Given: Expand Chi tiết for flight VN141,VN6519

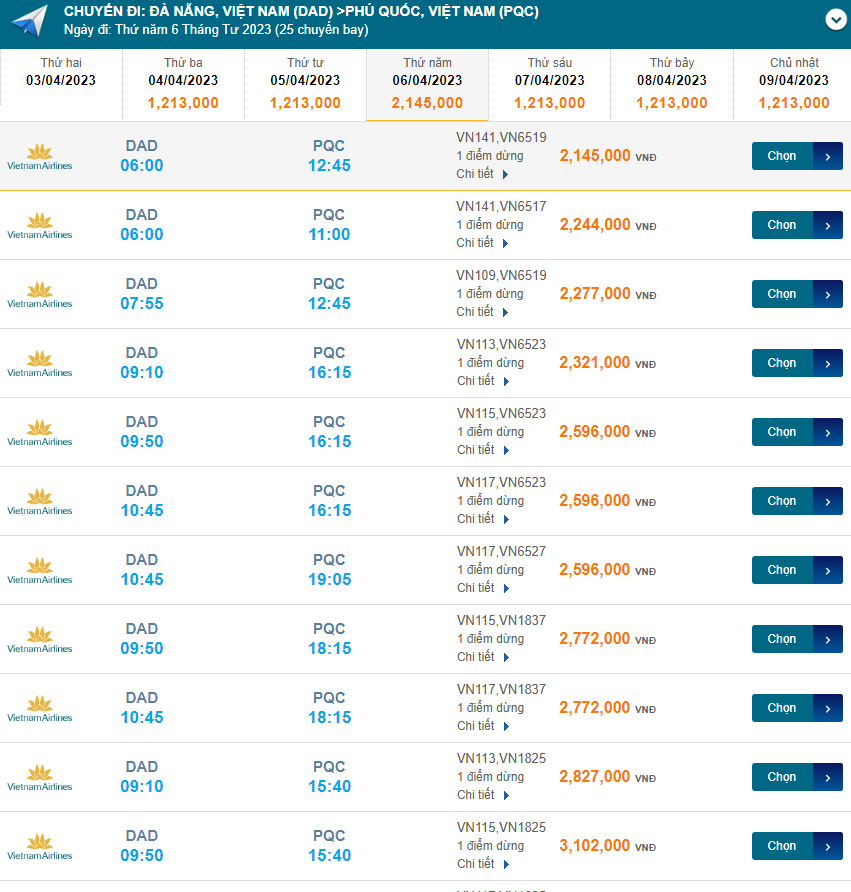Looking at the screenshot, I should point(483,174).
